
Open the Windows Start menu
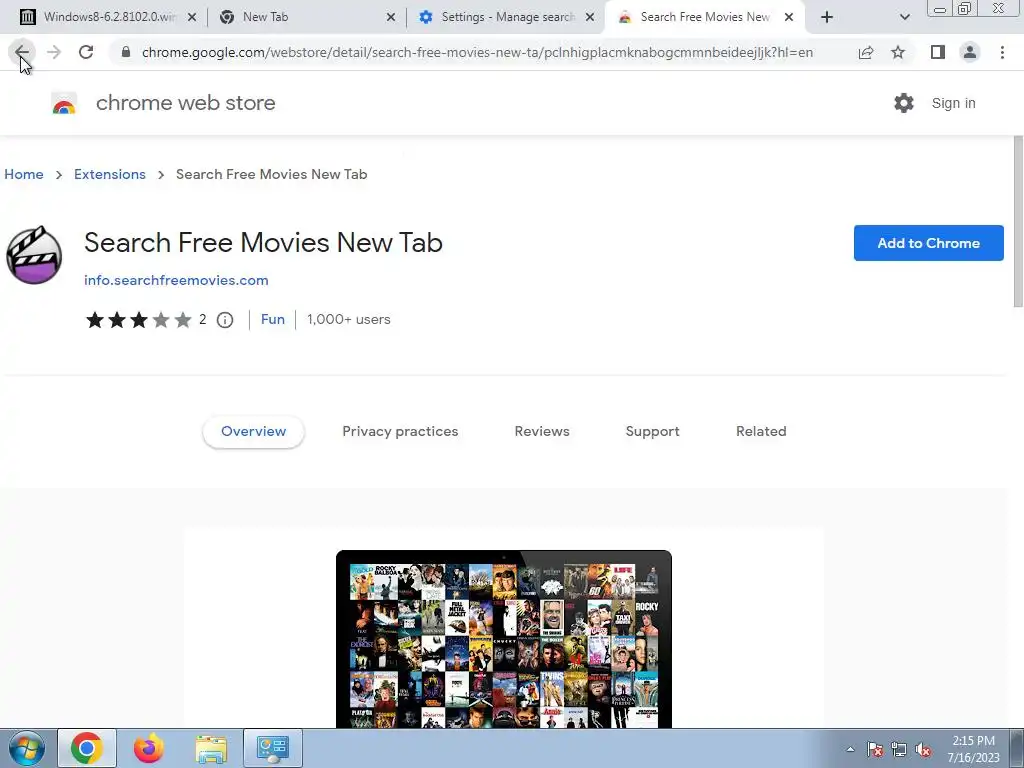[x=26, y=748]
